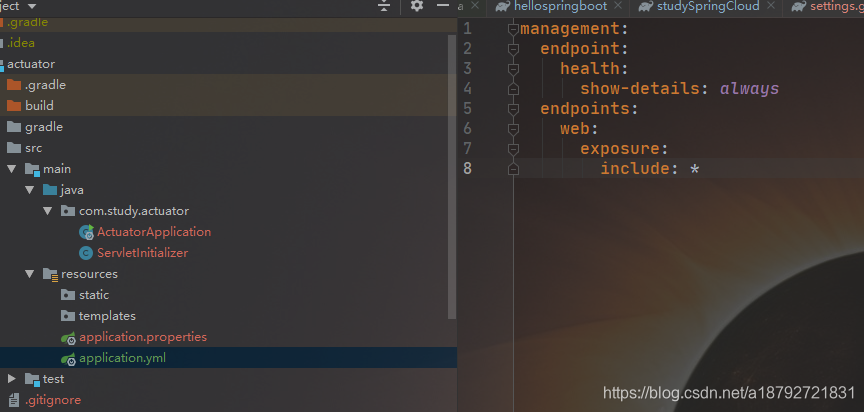Collapse the resources folder arrow
The width and height of the screenshot is (864, 412).
(30, 274)
